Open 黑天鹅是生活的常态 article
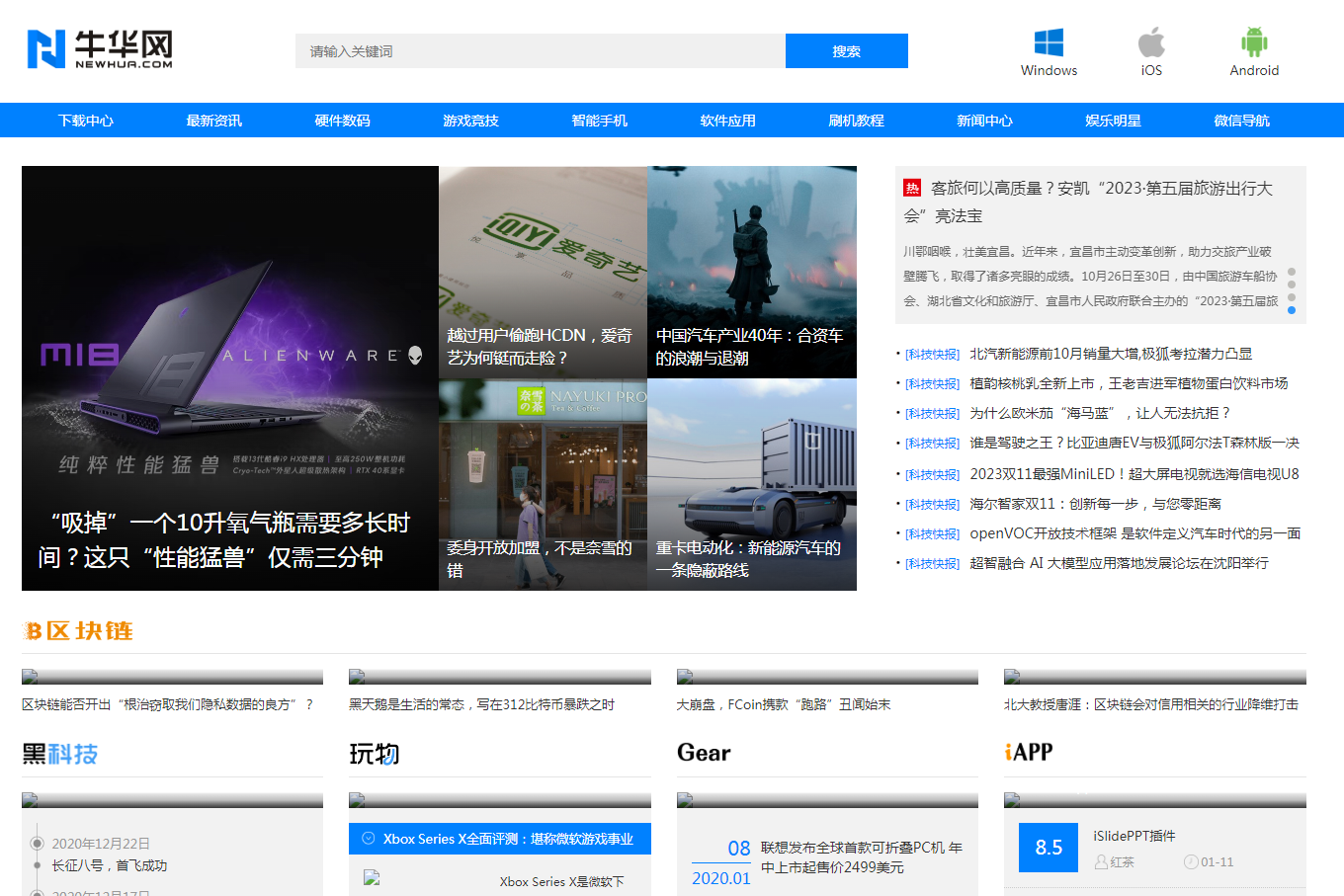This screenshot has width=1344, height=896. pos(482,704)
